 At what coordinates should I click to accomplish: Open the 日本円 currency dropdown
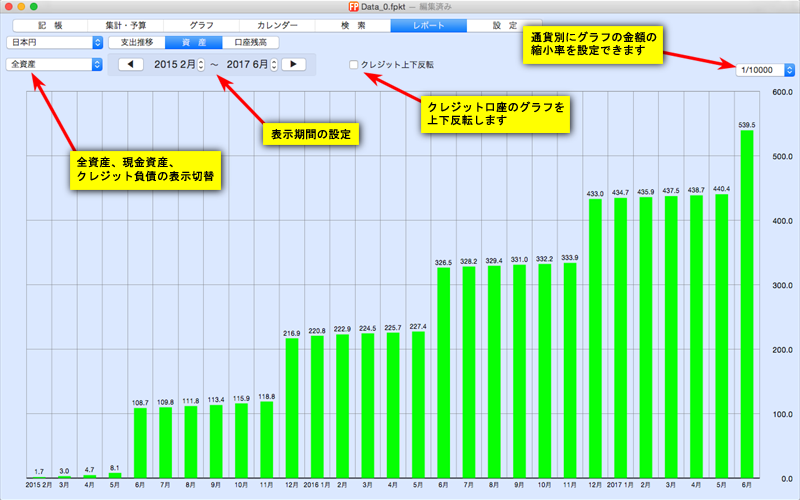point(54,43)
